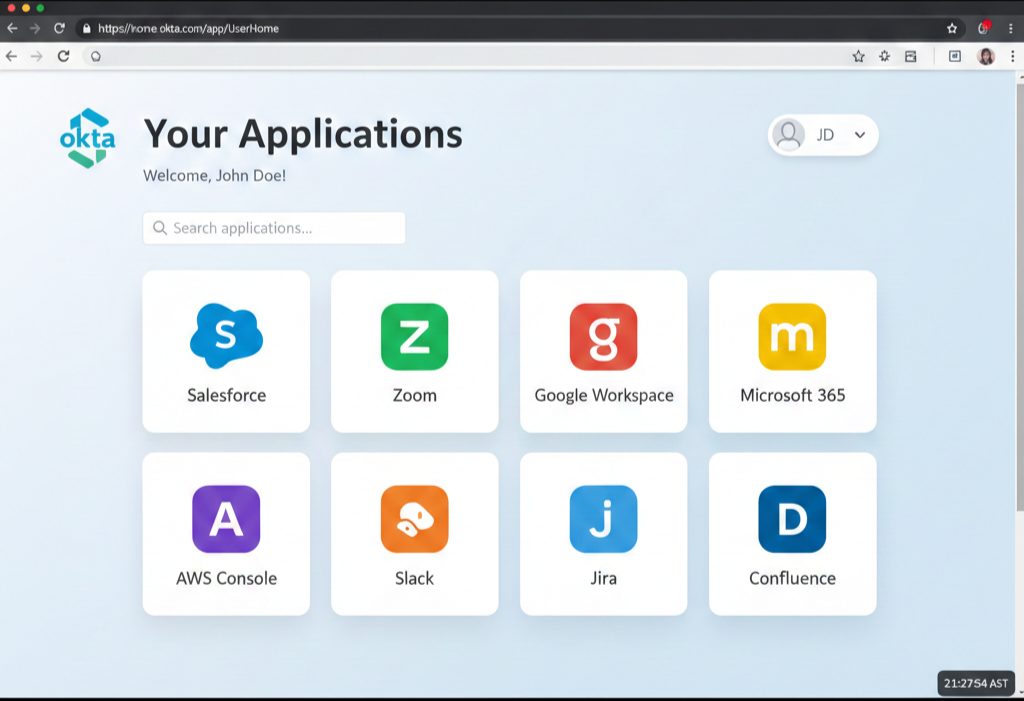Viewport: 1024px width, 701px height.
Task: Reload the page from the dark toolbar
Action: click(x=60, y=28)
